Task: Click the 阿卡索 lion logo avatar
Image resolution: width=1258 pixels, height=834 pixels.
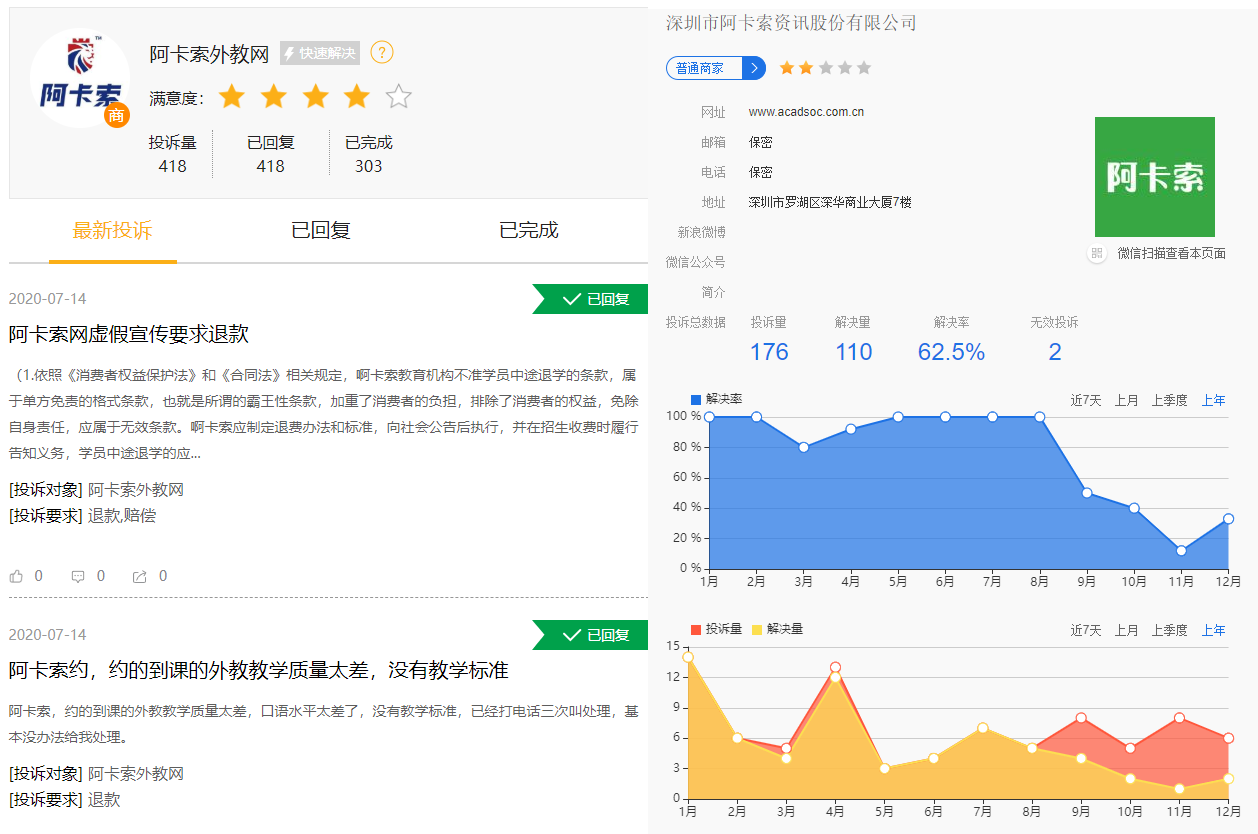Action: point(80,80)
